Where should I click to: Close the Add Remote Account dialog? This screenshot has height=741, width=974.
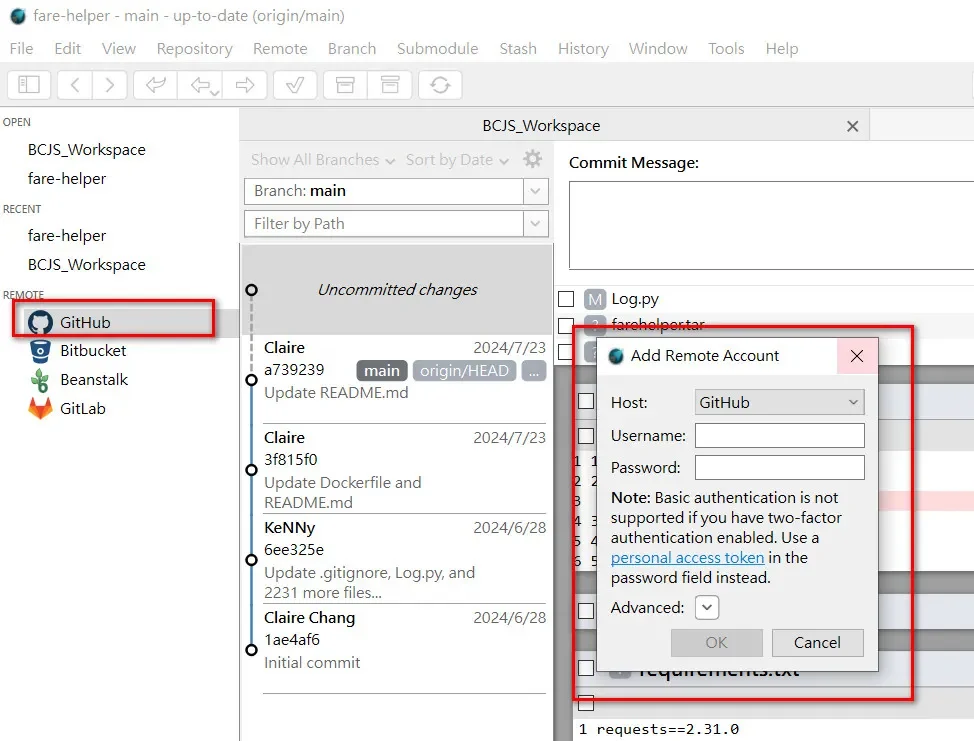point(857,356)
